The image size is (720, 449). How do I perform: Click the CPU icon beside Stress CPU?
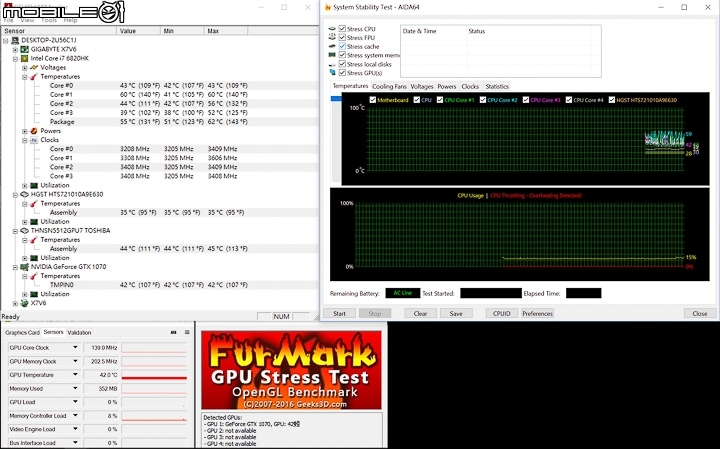tap(332, 29)
